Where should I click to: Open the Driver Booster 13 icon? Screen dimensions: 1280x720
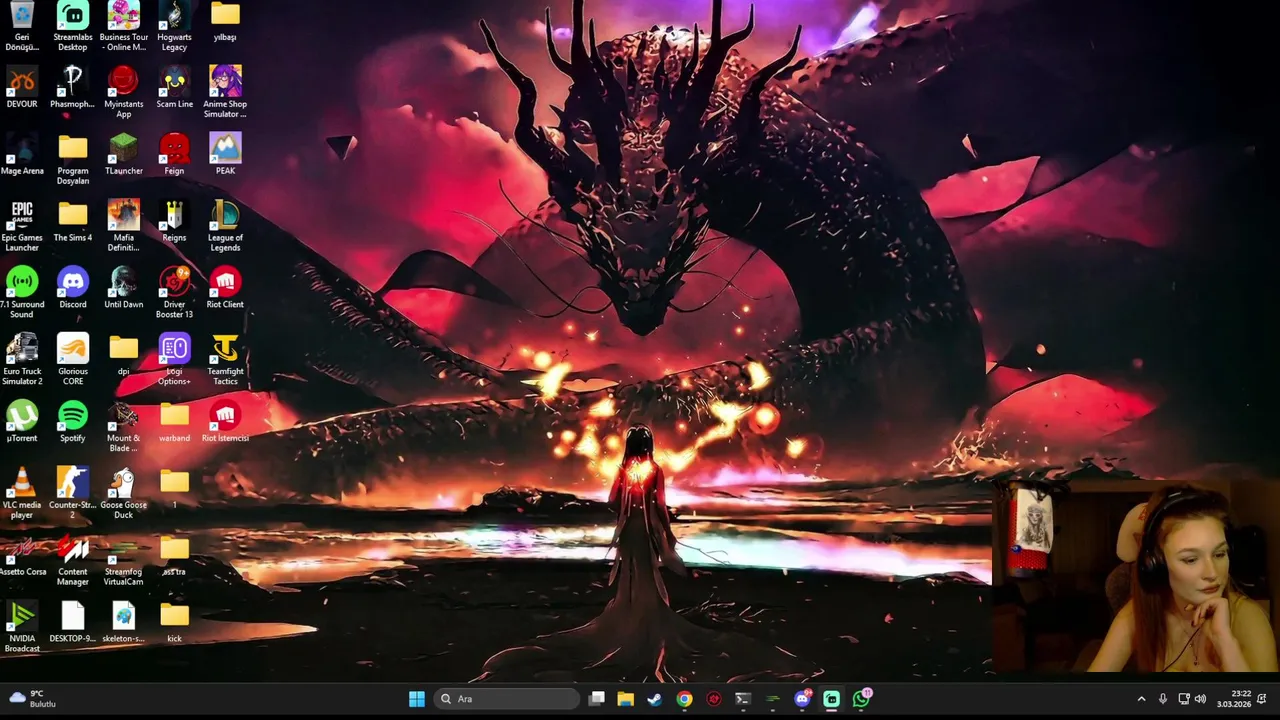174,293
